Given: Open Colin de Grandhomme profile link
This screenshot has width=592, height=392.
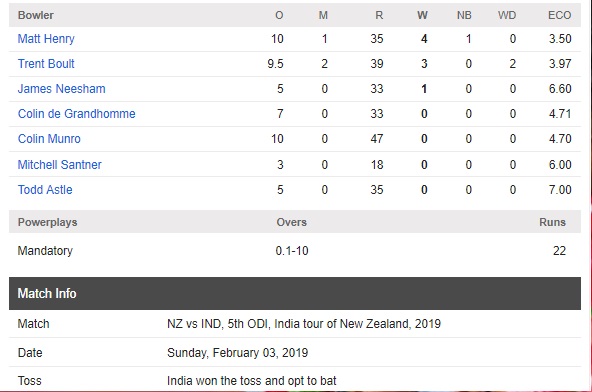Looking at the screenshot, I should pos(77,114).
